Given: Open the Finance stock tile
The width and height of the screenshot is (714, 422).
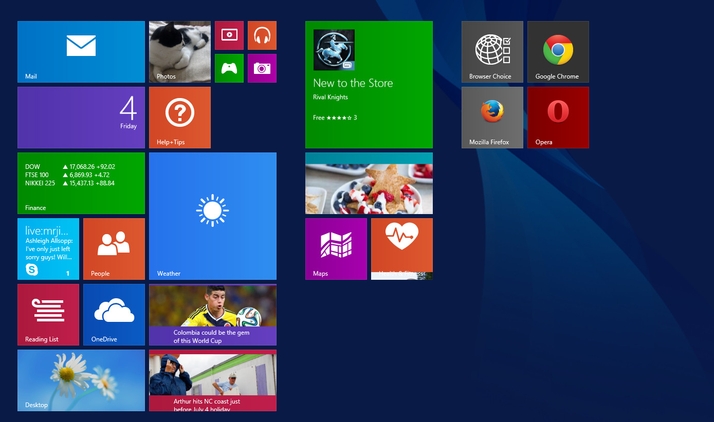Looking at the screenshot, I should point(81,183).
